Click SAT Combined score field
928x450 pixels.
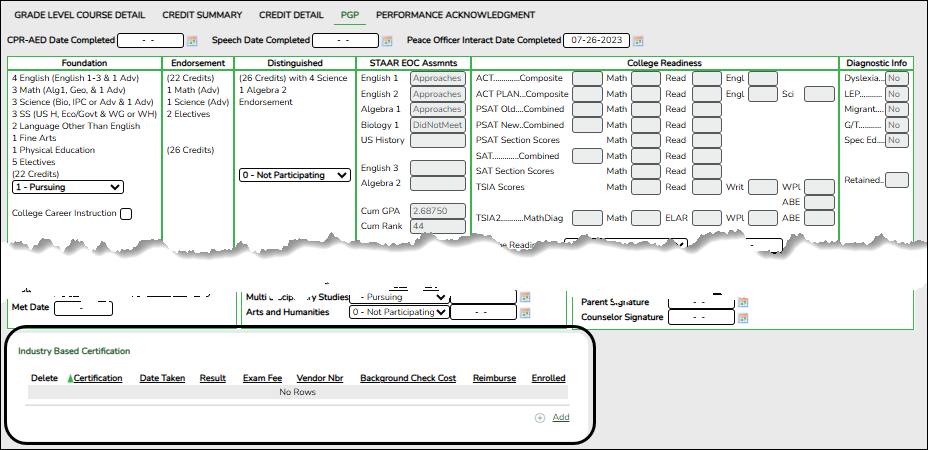coord(587,156)
